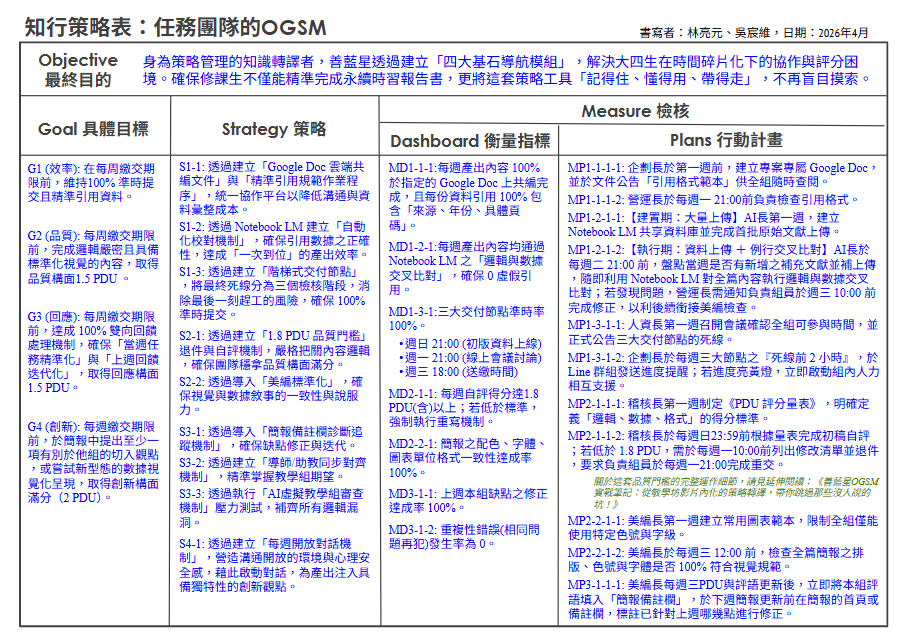Click the Dashboard 衡量指標 column header
This screenshot has height=636, width=907.
click(x=469, y=141)
